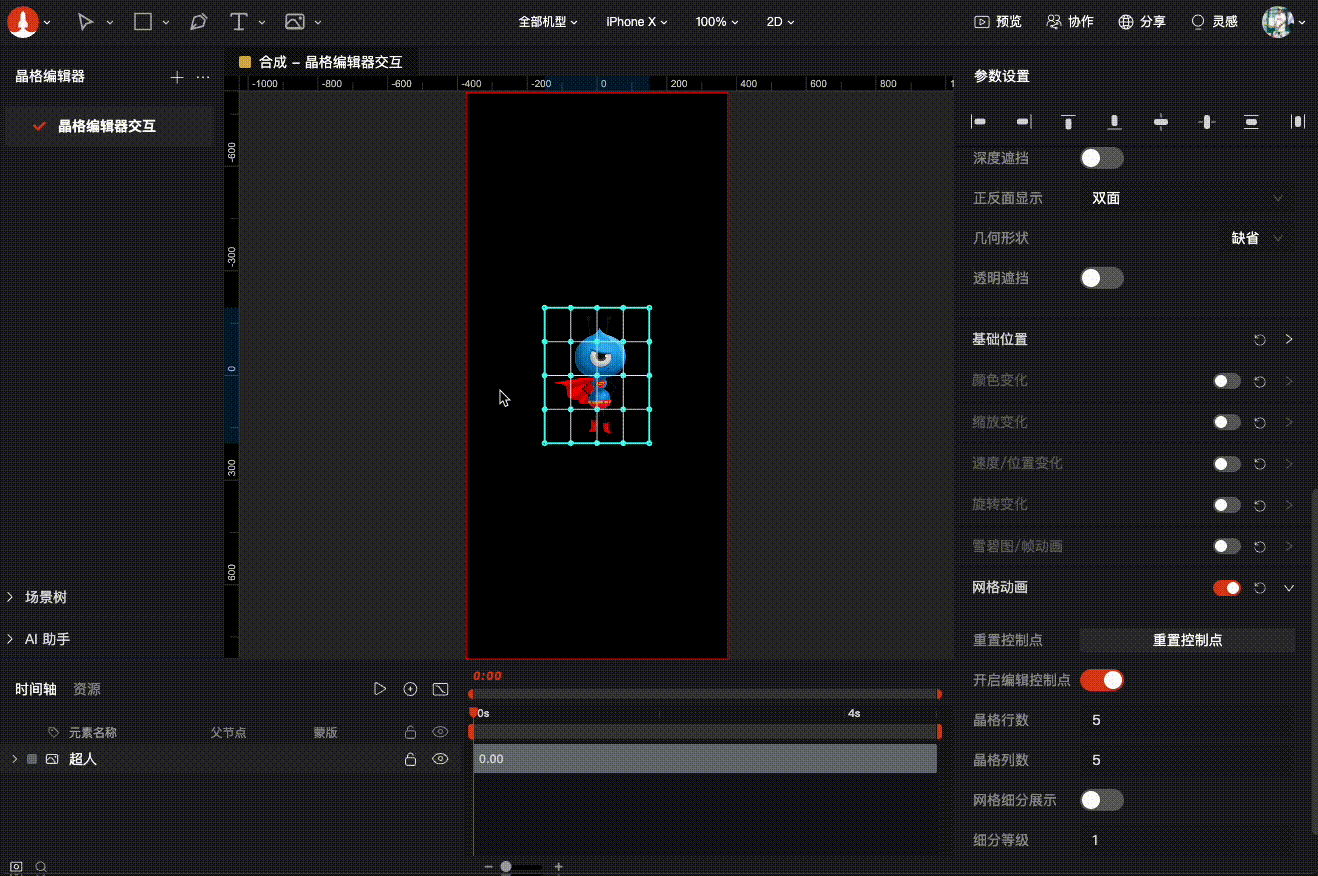Select the pointer selection tool
Viewport: 1318px width, 876px height.
pos(86,21)
